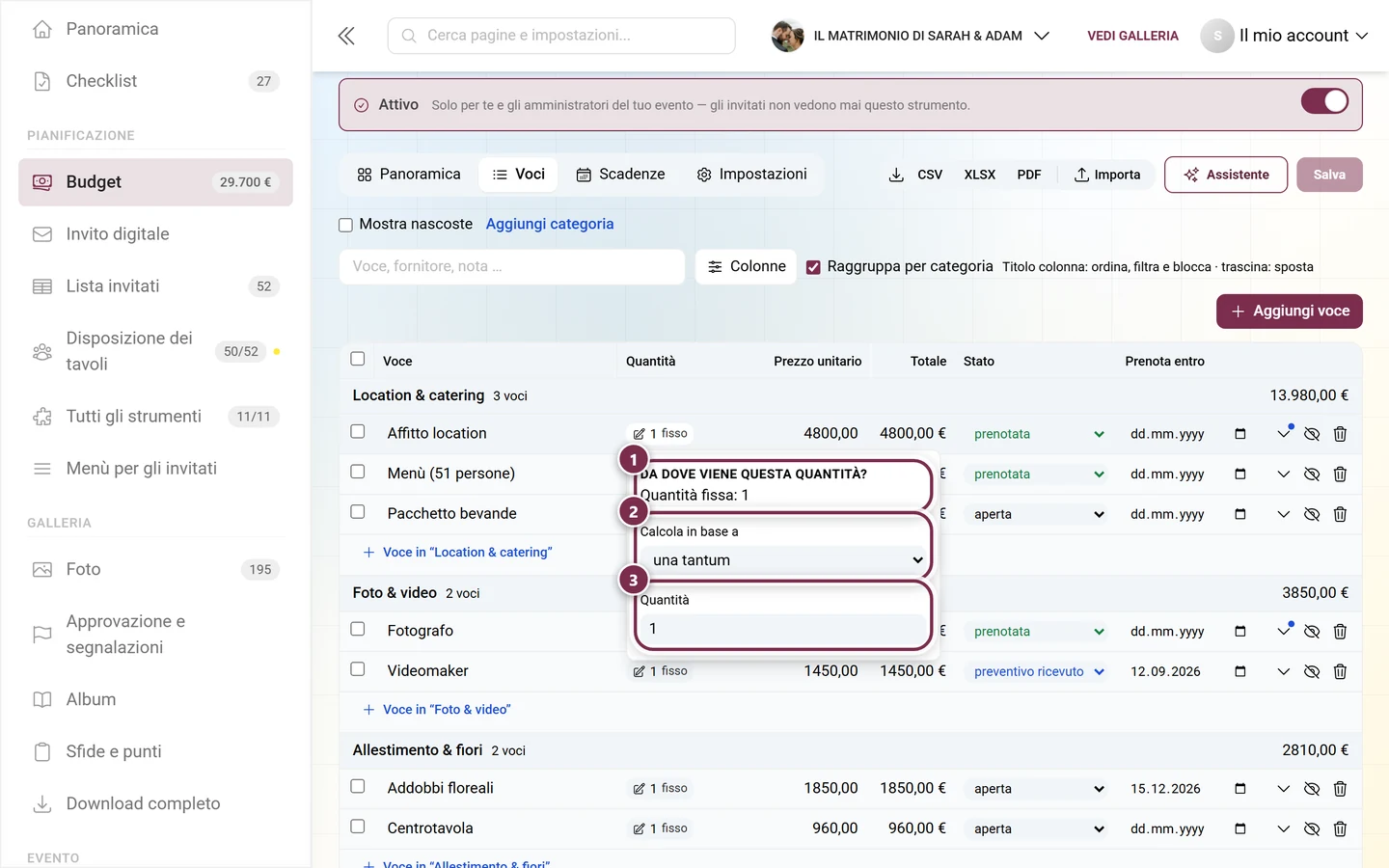Switch to the Scadenze tab
Viewport: 1389px width, 868px height.
(620, 175)
